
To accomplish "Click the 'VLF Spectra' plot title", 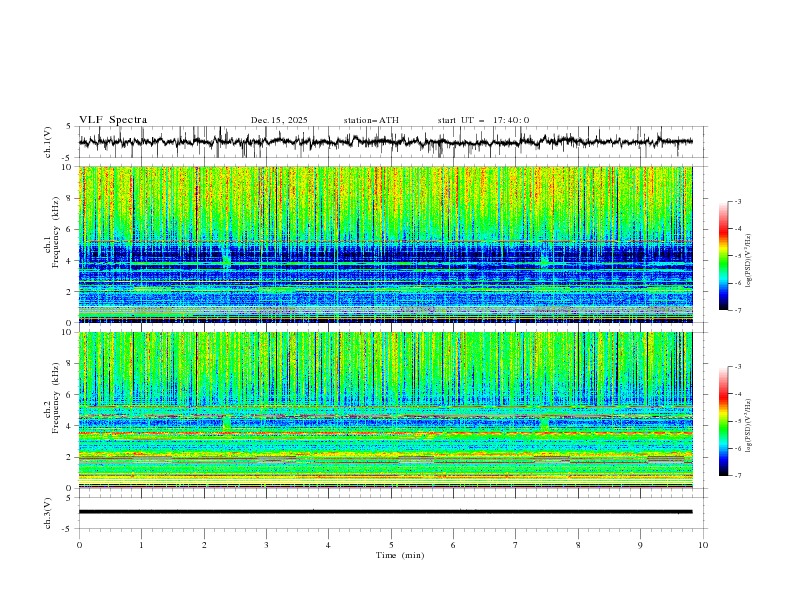I will tap(113, 120).
